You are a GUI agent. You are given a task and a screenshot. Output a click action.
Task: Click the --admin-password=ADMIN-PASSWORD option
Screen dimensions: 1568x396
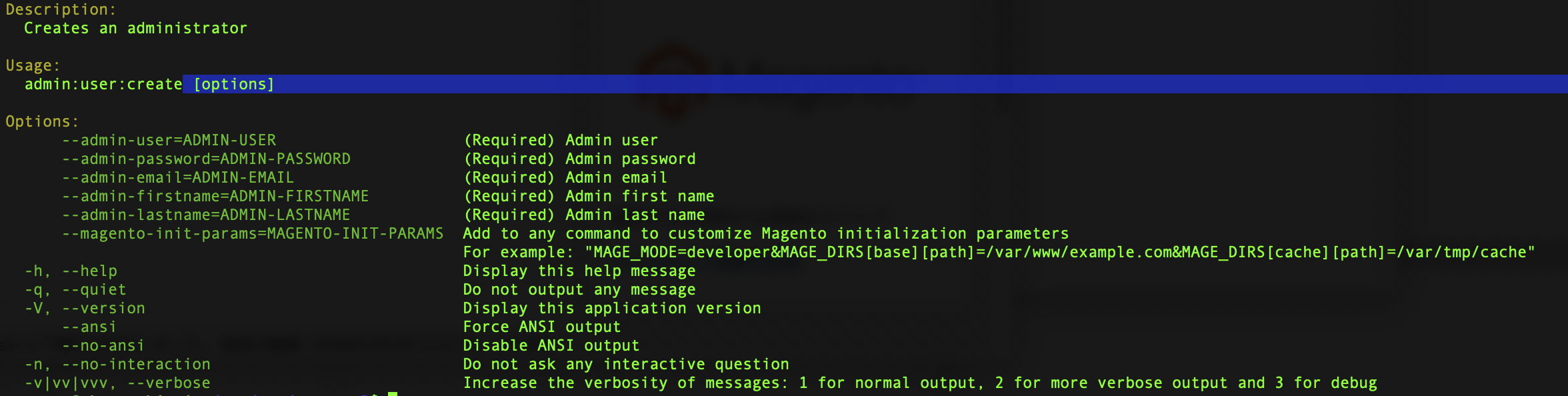(206, 159)
